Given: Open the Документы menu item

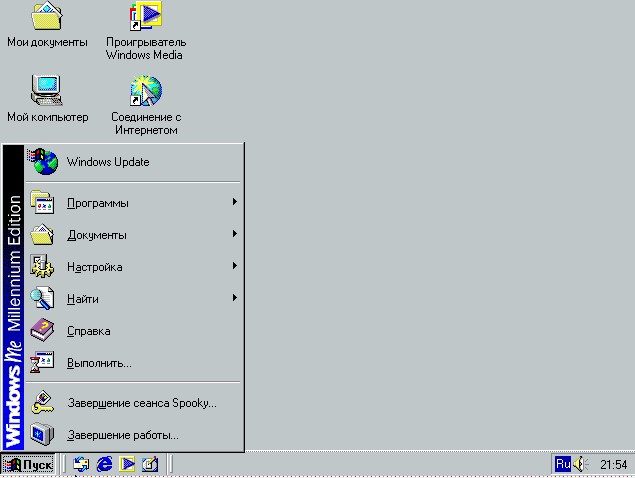Looking at the screenshot, I should (x=134, y=234).
